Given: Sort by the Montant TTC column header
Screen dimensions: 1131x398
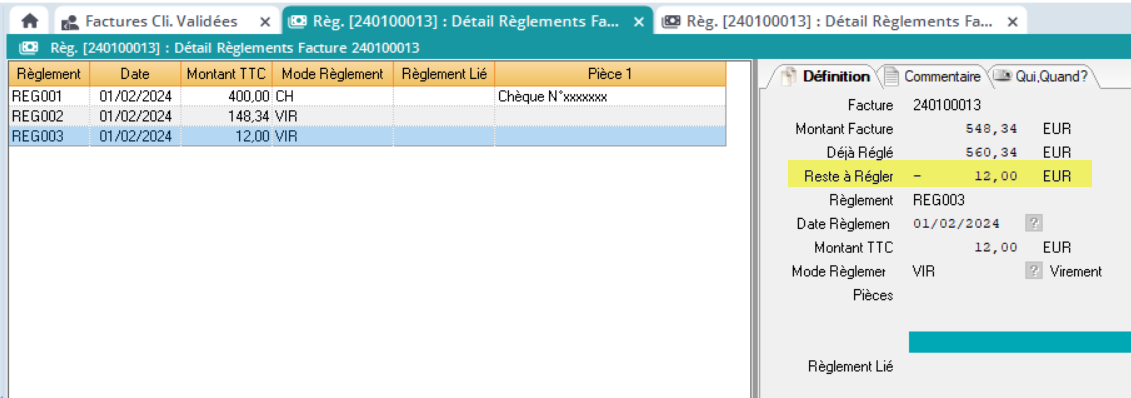Looking at the screenshot, I should pos(226,74).
